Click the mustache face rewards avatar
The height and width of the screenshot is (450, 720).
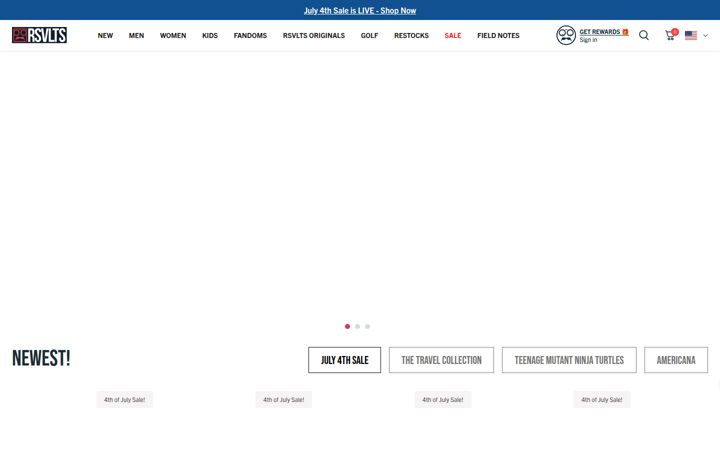566,35
